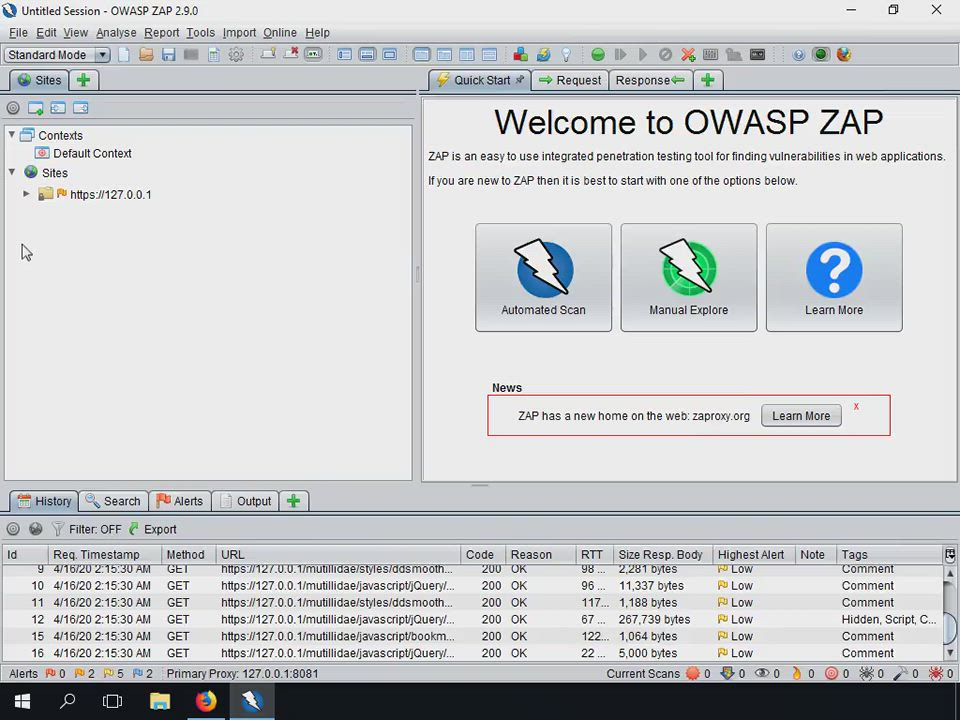960x720 pixels.
Task: Click the history Filter funnel icon
Action: point(58,529)
